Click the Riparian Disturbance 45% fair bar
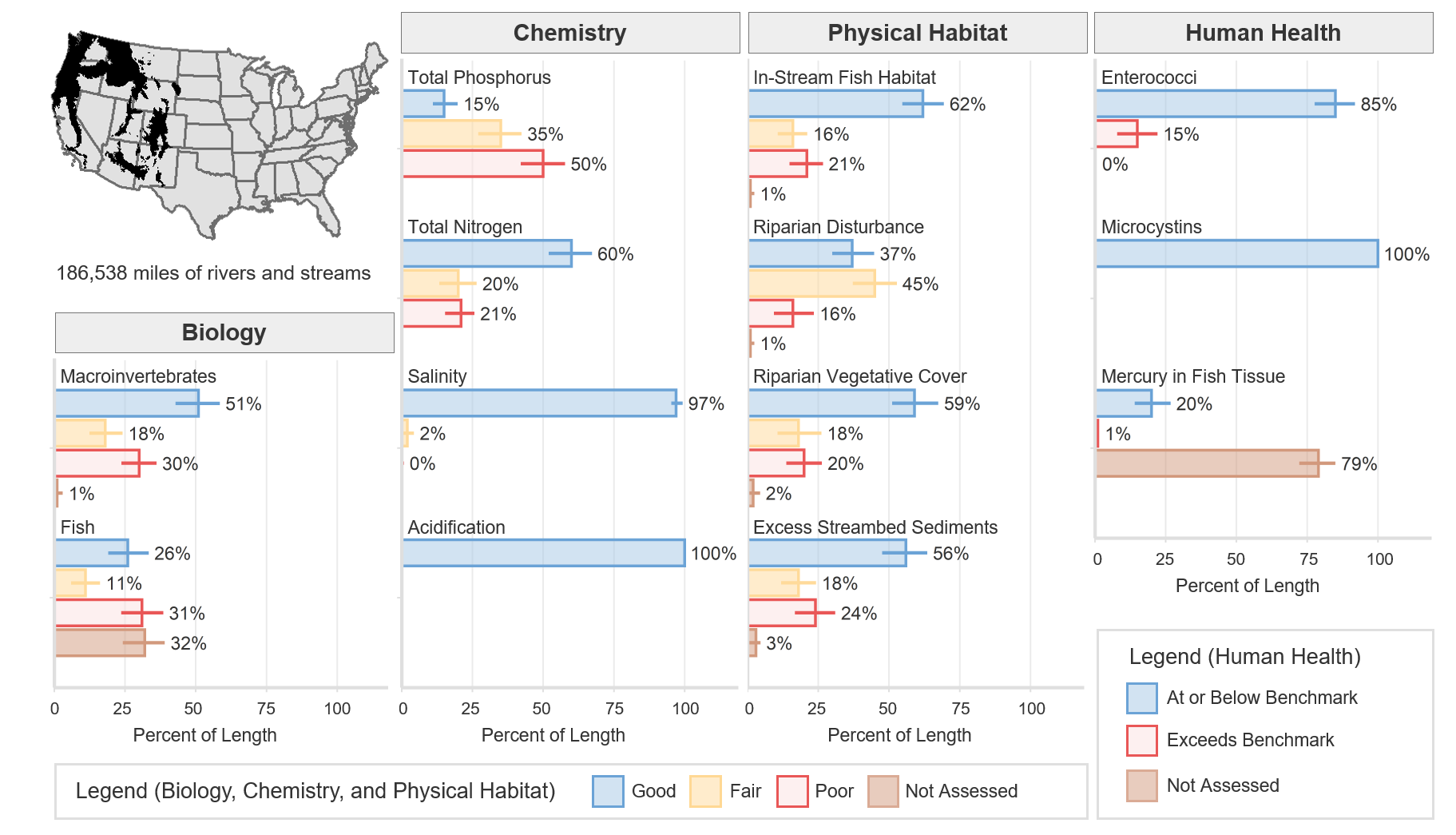Image resolution: width=1456 pixels, height=835 pixels. pyautogui.click(x=811, y=284)
